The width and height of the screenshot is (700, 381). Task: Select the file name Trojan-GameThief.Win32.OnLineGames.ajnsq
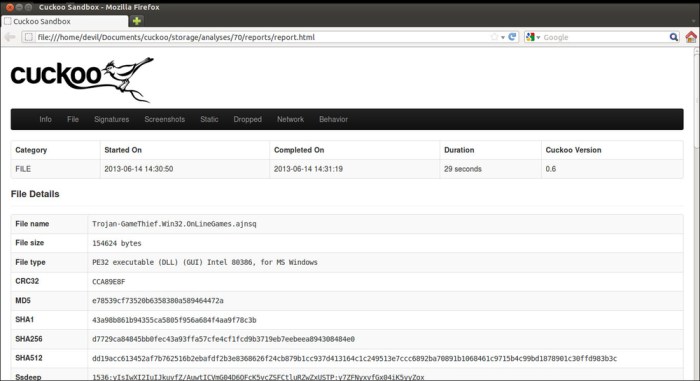tap(174, 224)
